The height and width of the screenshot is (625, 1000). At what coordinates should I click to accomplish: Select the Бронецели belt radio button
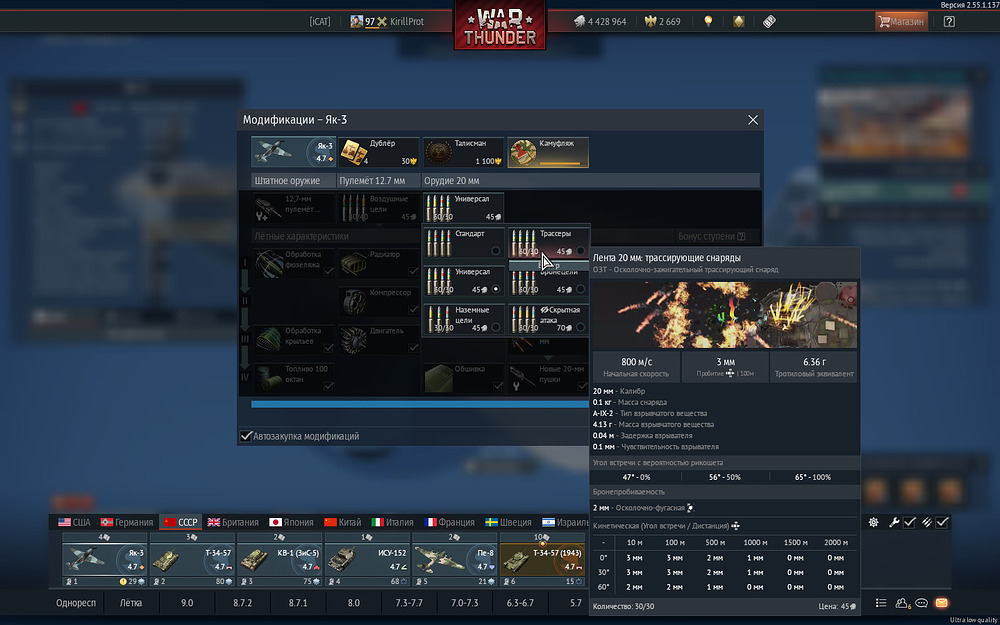580,289
